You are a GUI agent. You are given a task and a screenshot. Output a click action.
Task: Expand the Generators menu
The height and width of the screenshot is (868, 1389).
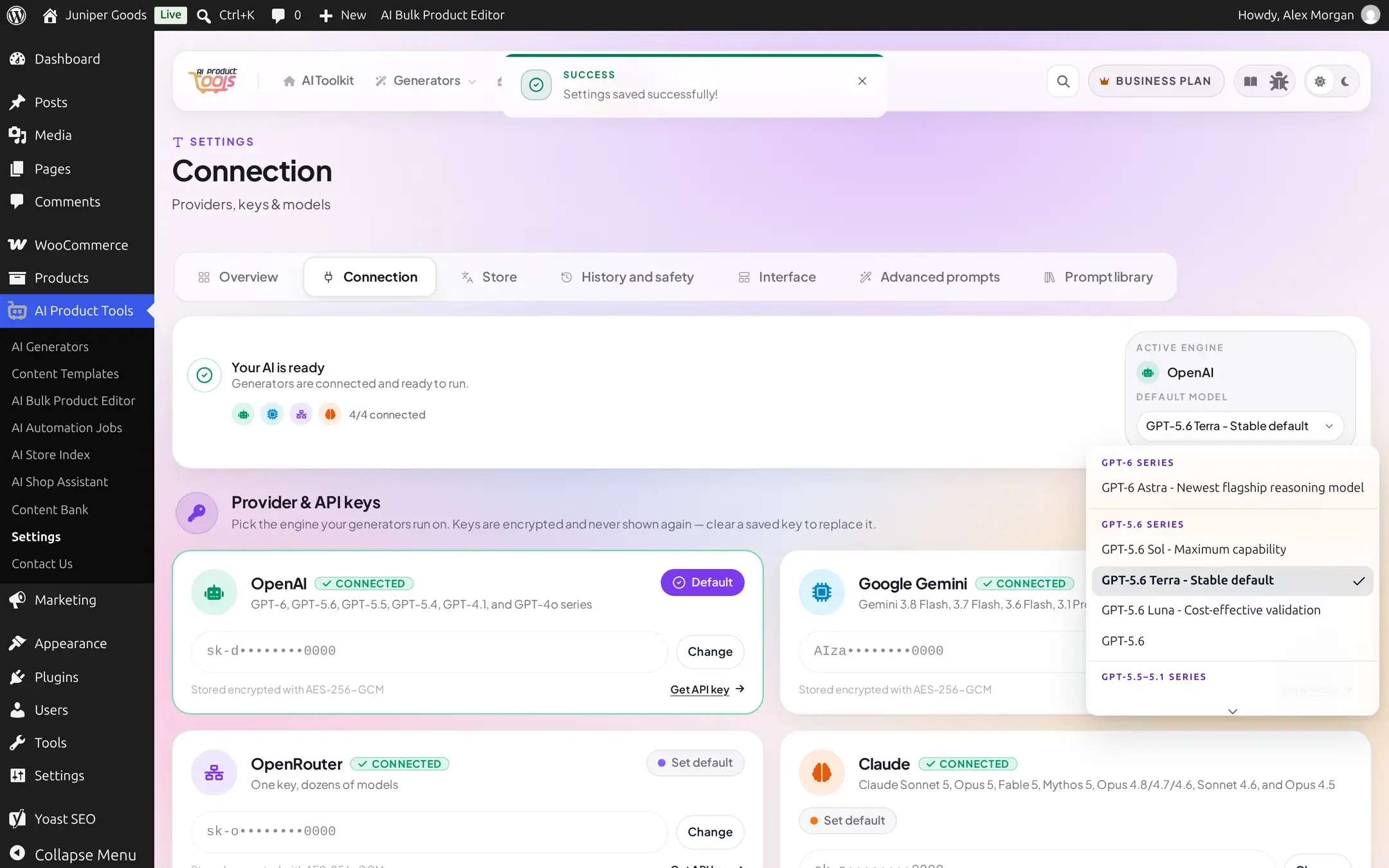pos(426,81)
